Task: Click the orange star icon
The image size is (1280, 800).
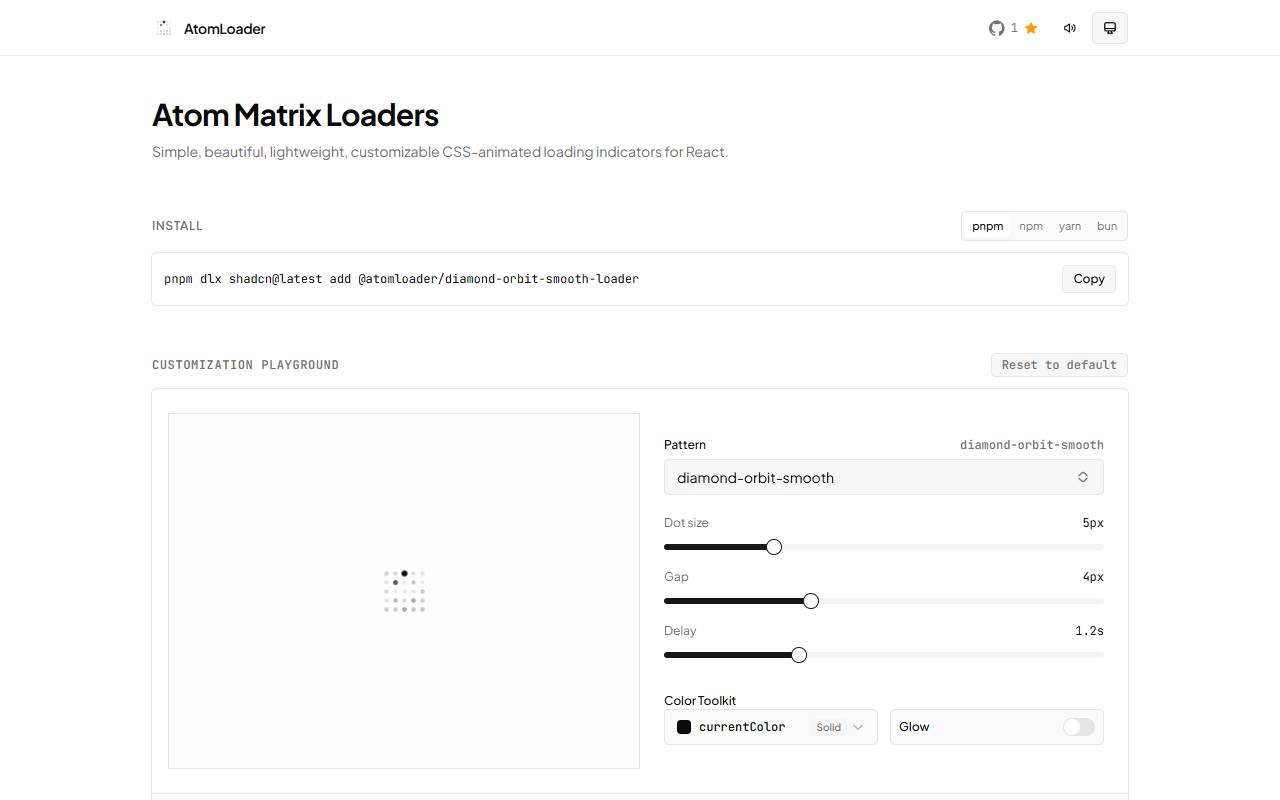Action: click(1031, 28)
